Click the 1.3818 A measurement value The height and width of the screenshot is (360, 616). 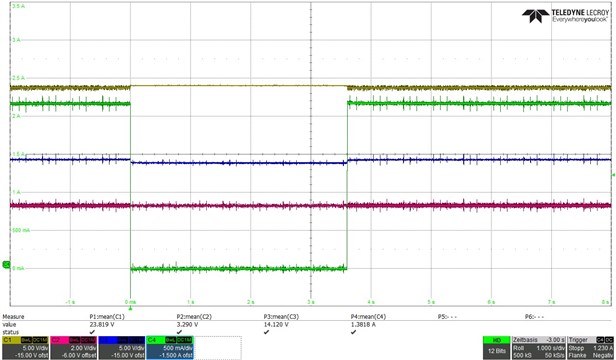click(x=363, y=325)
